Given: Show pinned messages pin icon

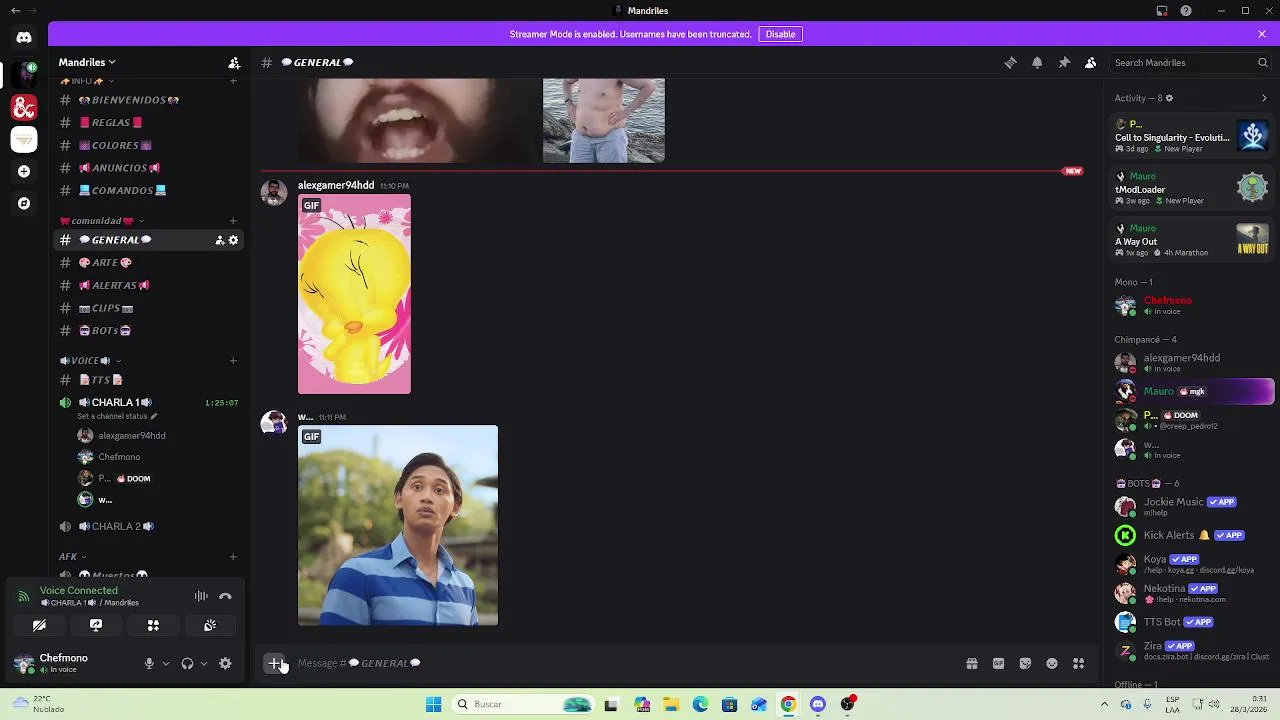Looking at the screenshot, I should point(1064,62).
